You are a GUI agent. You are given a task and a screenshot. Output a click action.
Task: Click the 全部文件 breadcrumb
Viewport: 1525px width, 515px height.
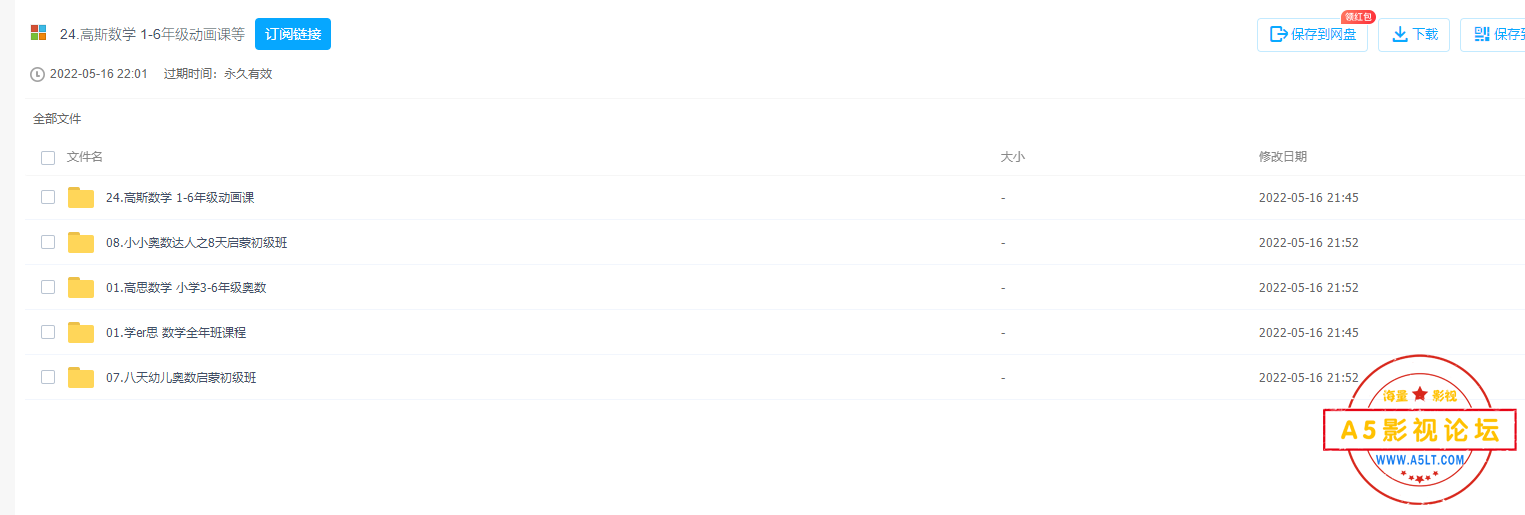(x=57, y=119)
